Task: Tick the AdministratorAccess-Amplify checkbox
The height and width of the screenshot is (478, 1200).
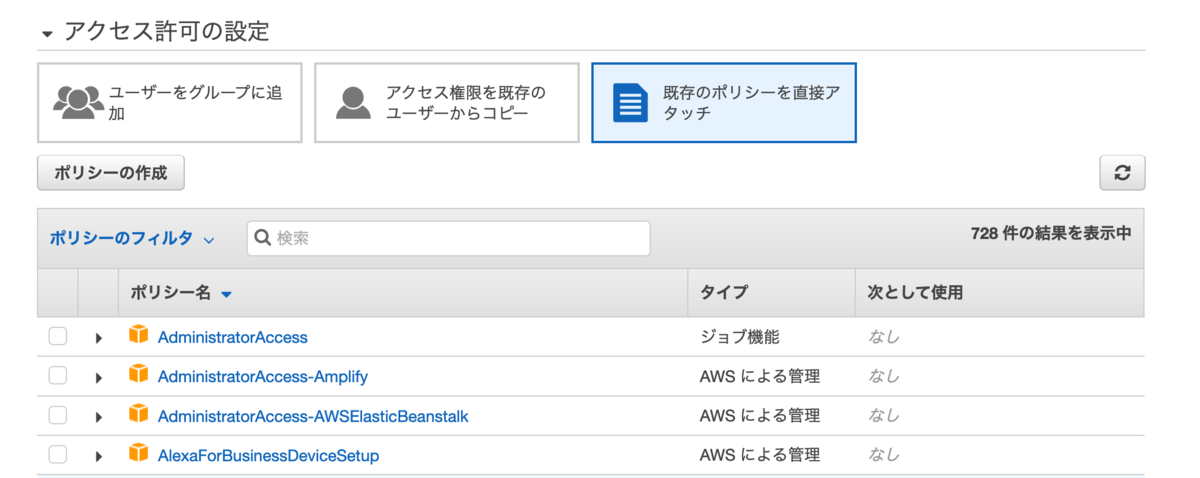Action: click(58, 376)
